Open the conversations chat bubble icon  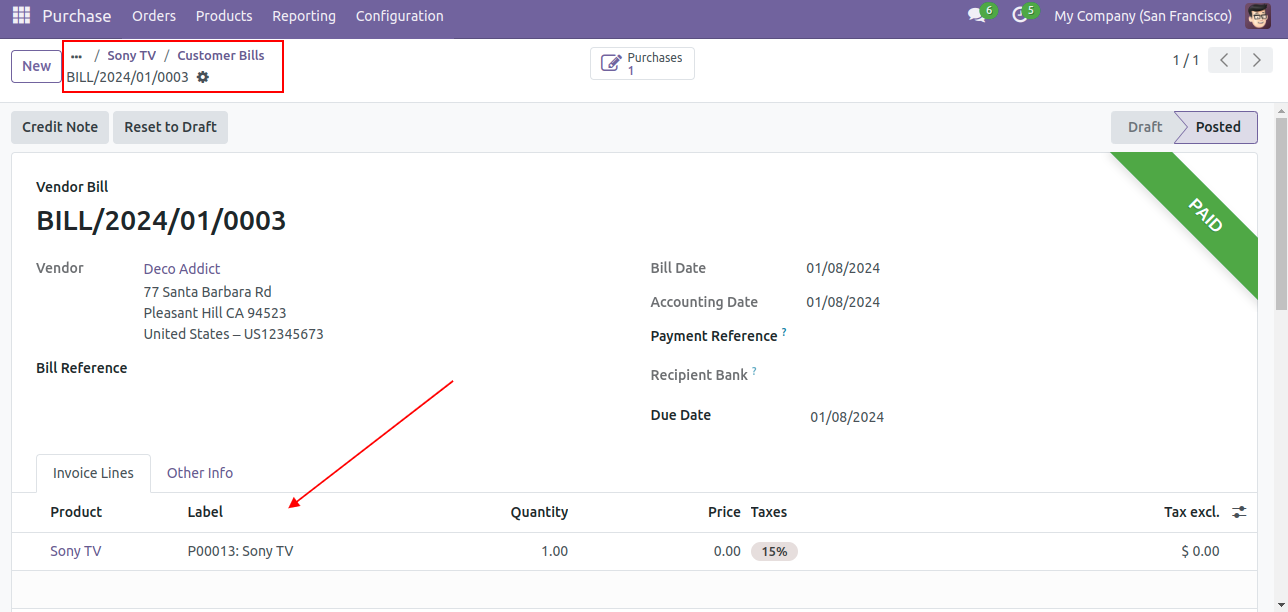[x=977, y=16]
